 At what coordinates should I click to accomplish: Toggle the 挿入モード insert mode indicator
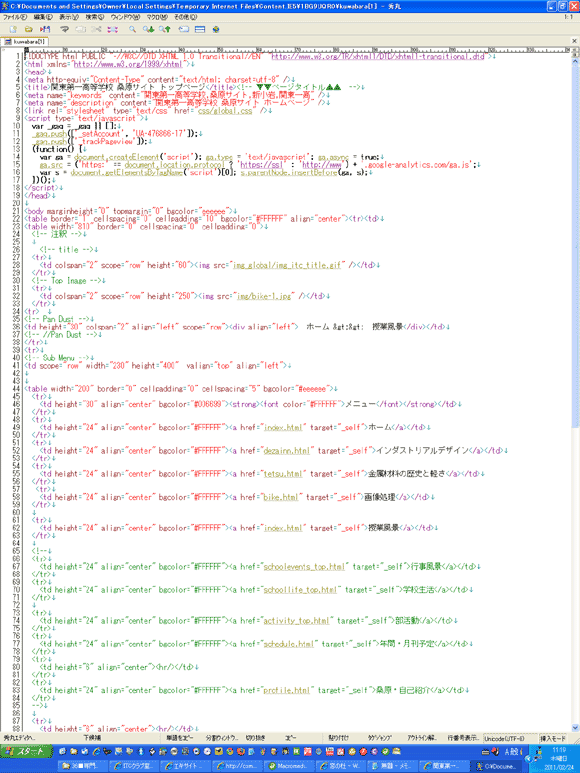[x=552, y=738]
